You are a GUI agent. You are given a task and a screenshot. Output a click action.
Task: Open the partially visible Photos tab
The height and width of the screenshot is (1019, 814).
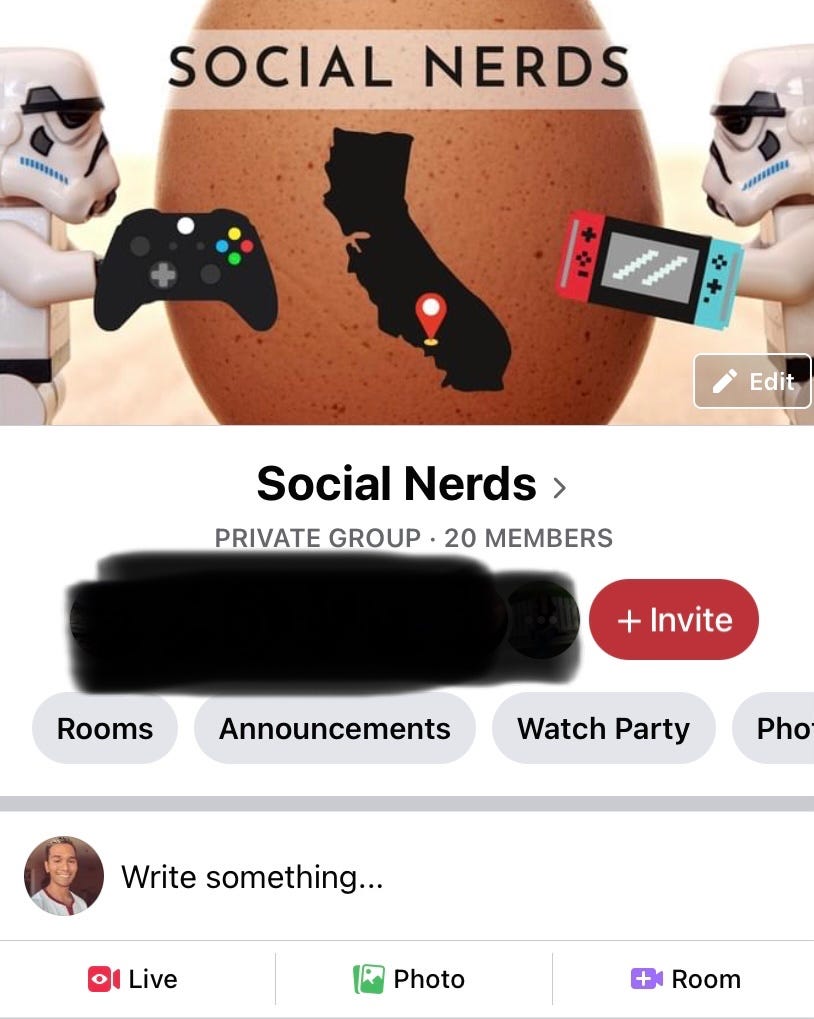[773, 728]
